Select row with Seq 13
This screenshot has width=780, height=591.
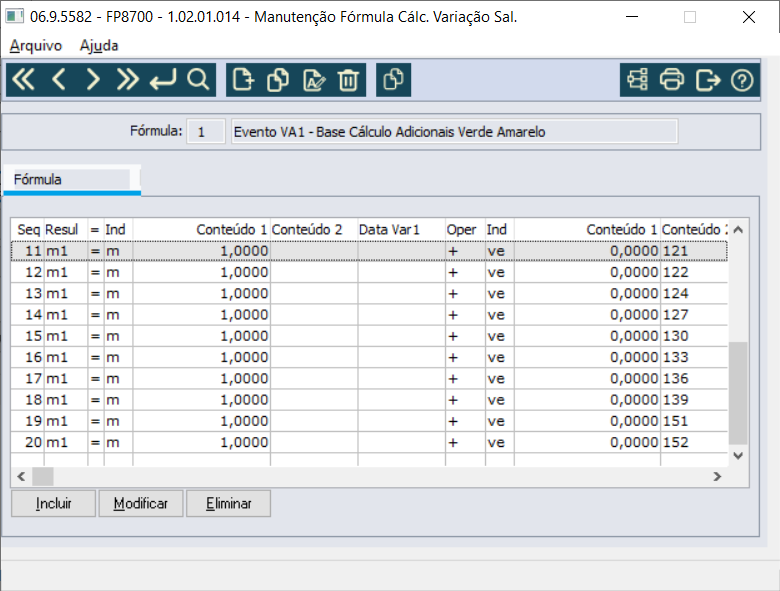pyautogui.click(x=369, y=294)
